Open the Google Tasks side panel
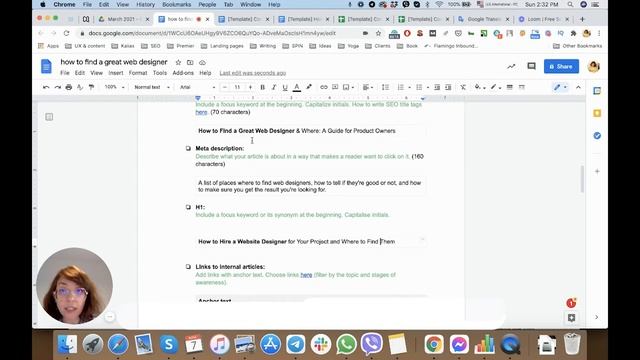 [x=597, y=136]
